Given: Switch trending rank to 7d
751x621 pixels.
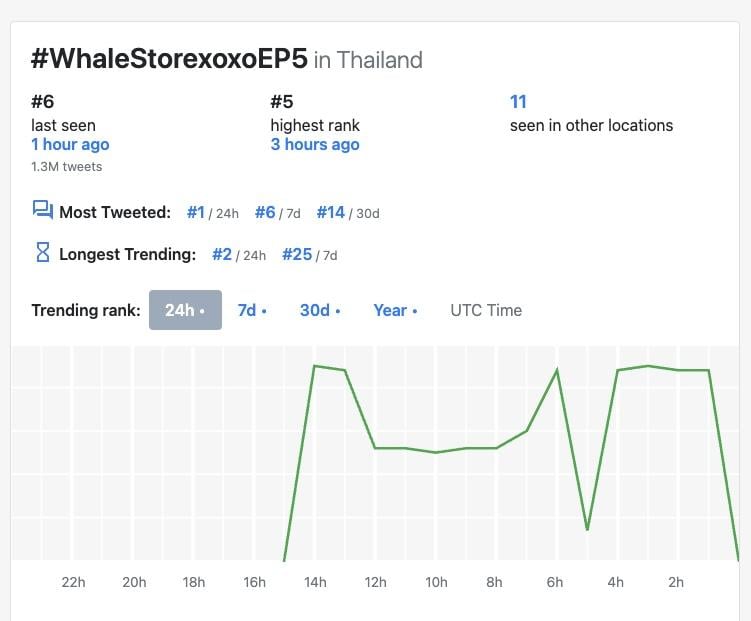Looking at the screenshot, I should (252, 310).
